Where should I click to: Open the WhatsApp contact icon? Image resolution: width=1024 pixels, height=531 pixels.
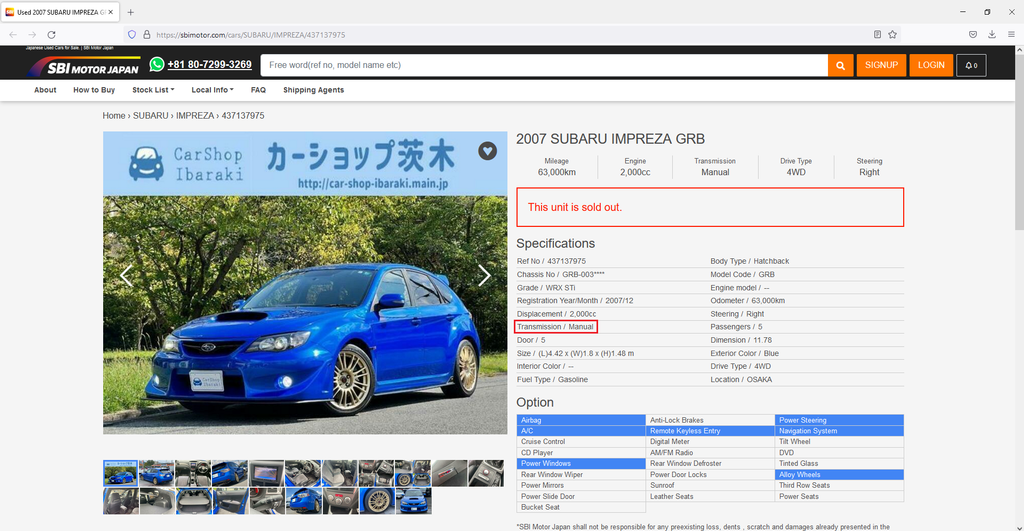[157, 64]
